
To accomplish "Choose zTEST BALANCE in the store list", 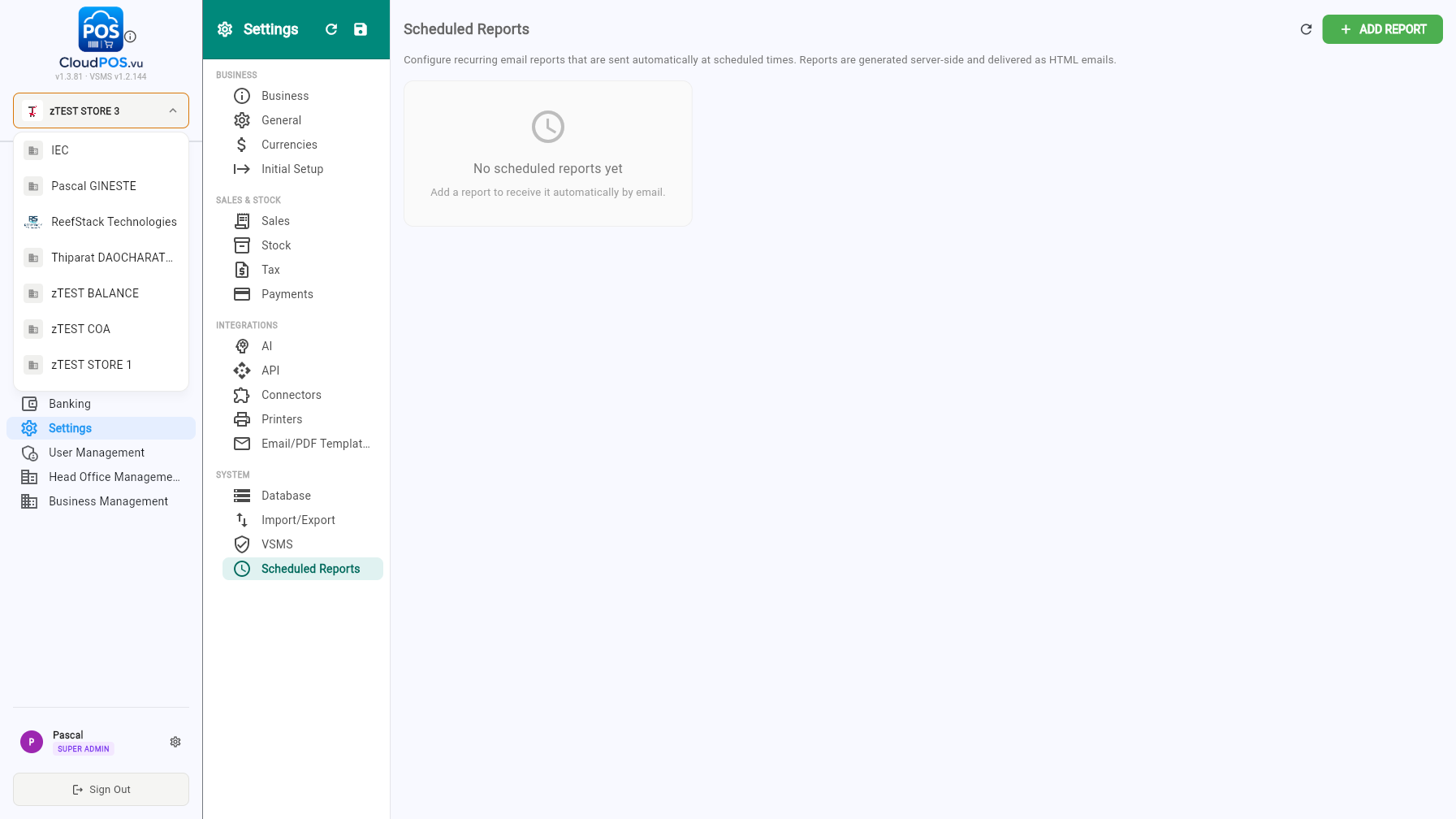I will (x=102, y=293).
